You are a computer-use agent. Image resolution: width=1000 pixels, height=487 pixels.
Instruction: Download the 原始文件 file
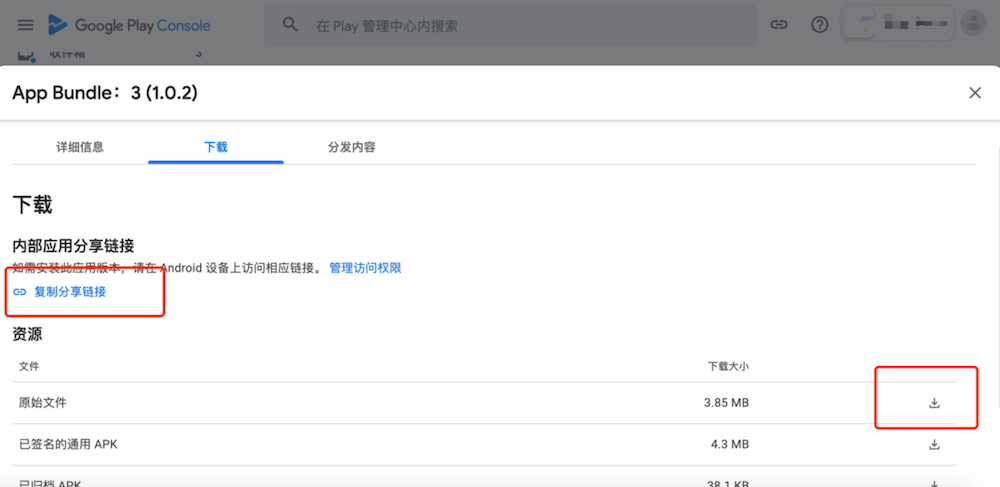click(935, 403)
